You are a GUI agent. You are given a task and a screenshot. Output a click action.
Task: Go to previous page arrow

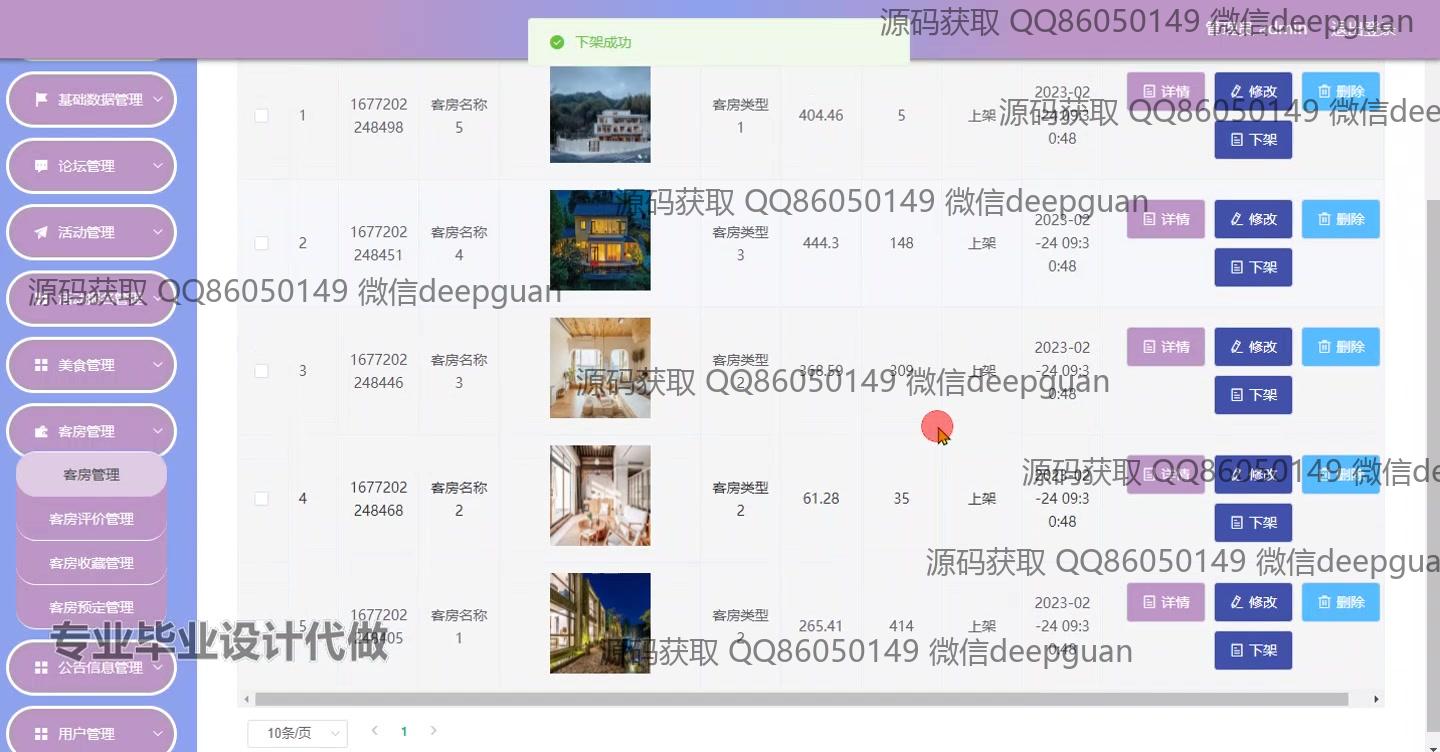coord(375,731)
